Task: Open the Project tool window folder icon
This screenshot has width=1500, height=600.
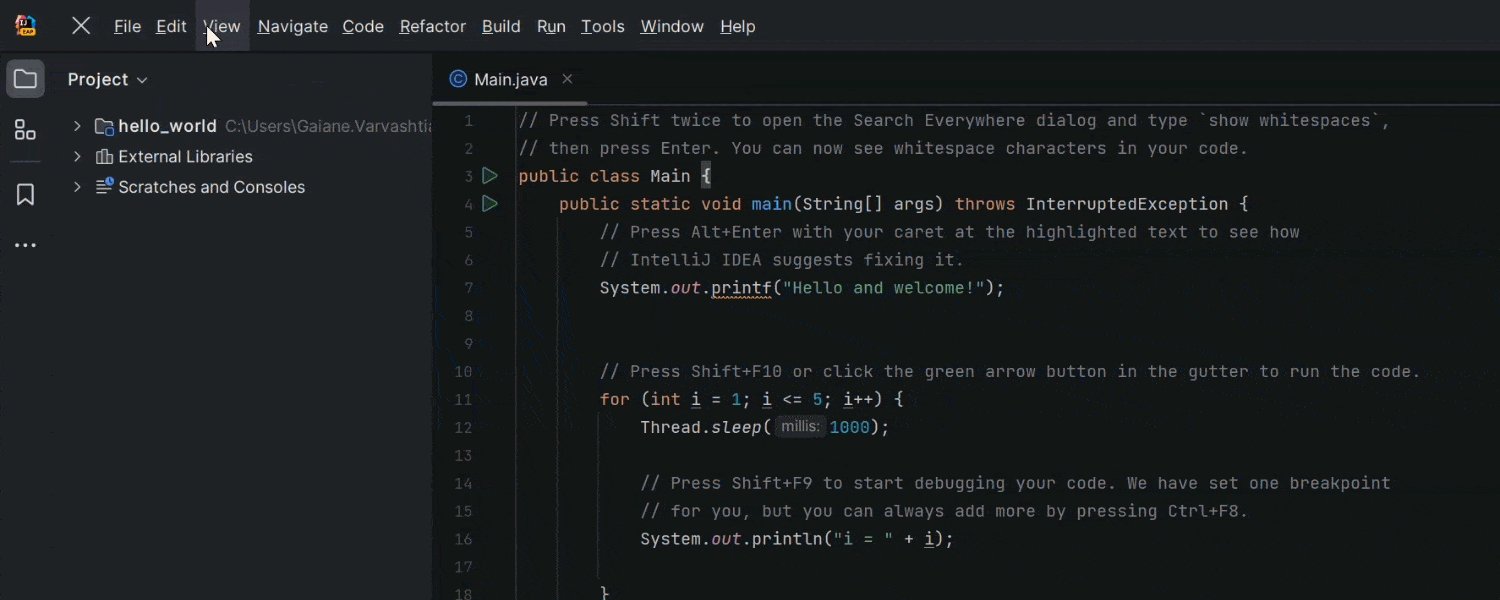Action: click(x=25, y=79)
